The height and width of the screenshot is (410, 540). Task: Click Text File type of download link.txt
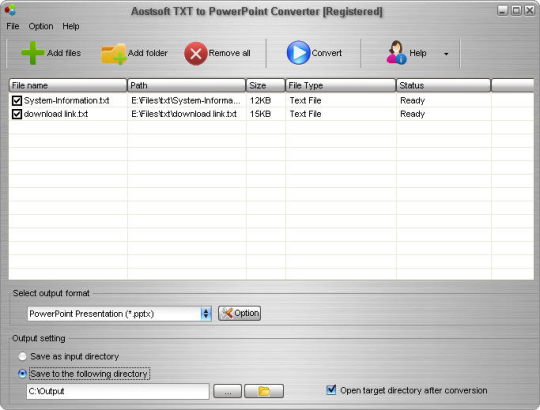click(305, 114)
